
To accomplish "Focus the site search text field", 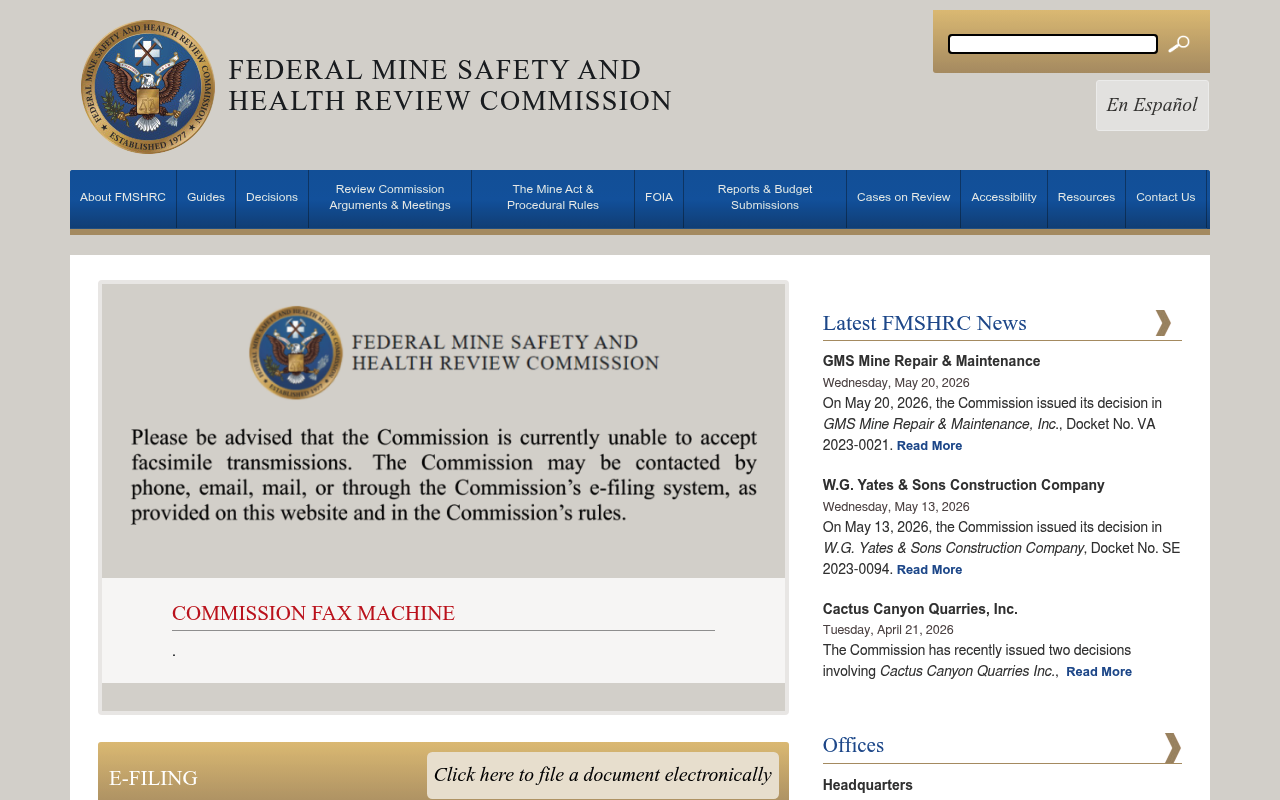I will (1053, 44).
